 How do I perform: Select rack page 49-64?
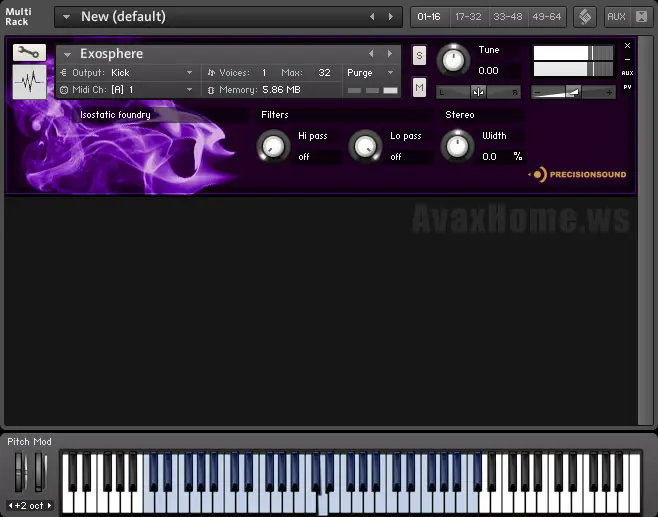(x=546, y=17)
